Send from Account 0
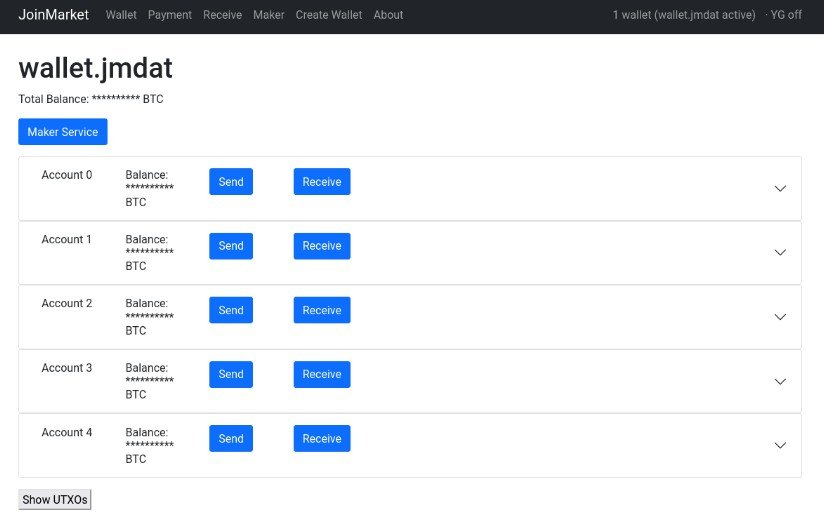Viewport: 824px width, 529px height. [x=231, y=181]
